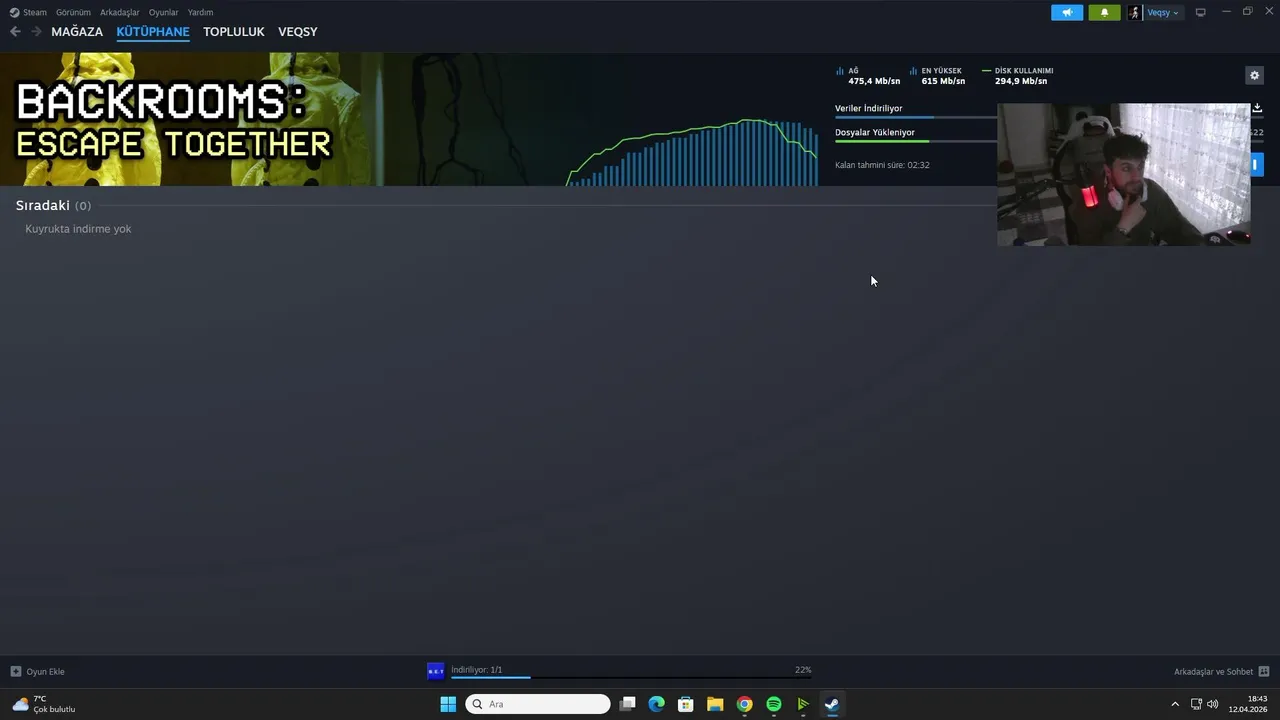Open the weather widget showing 7°C
Viewport: 1280px width, 720px height.
(44, 704)
